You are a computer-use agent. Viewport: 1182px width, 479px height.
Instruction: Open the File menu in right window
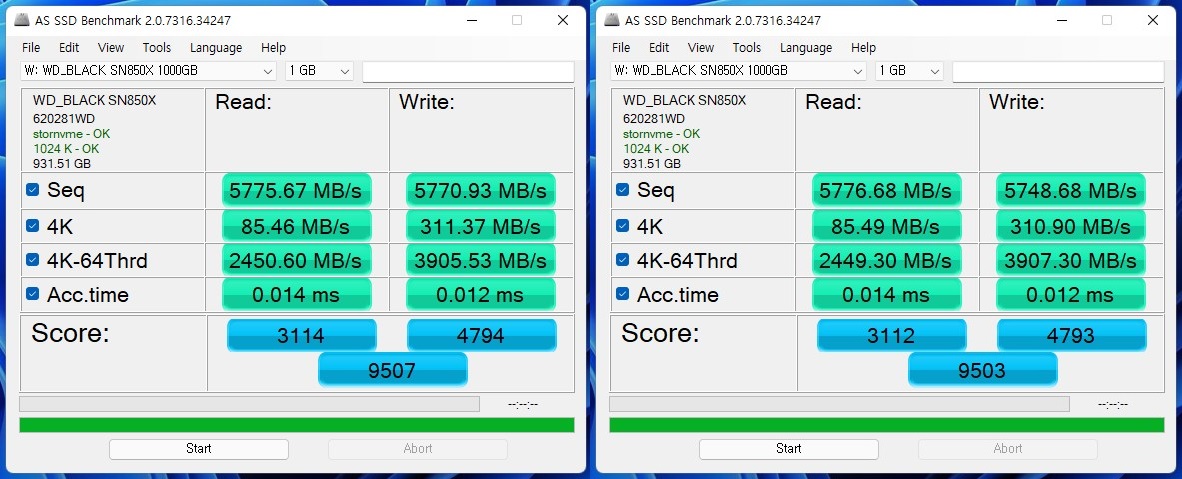pos(621,48)
